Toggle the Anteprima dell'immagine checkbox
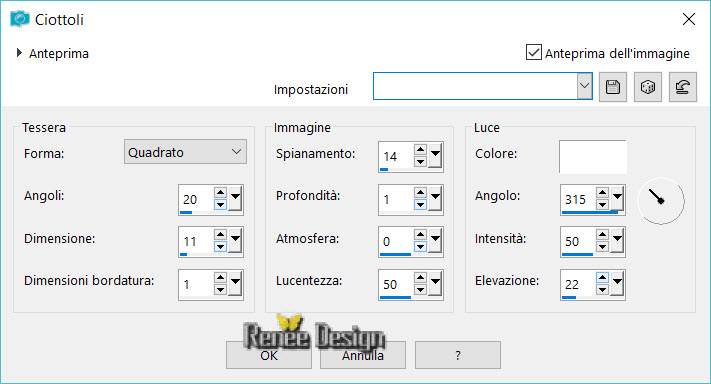 click(534, 52)
